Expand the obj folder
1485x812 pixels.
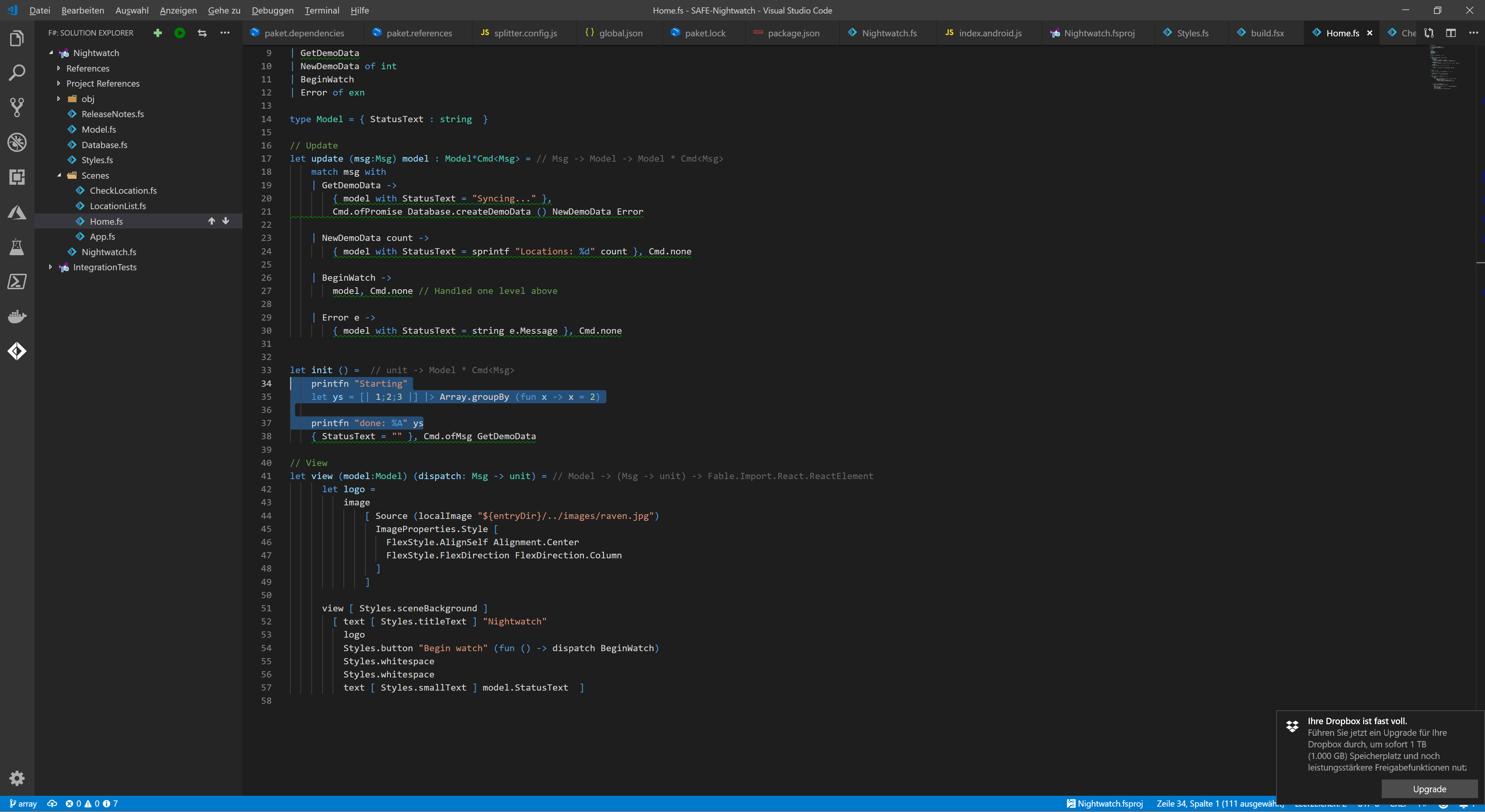(58, 99)
